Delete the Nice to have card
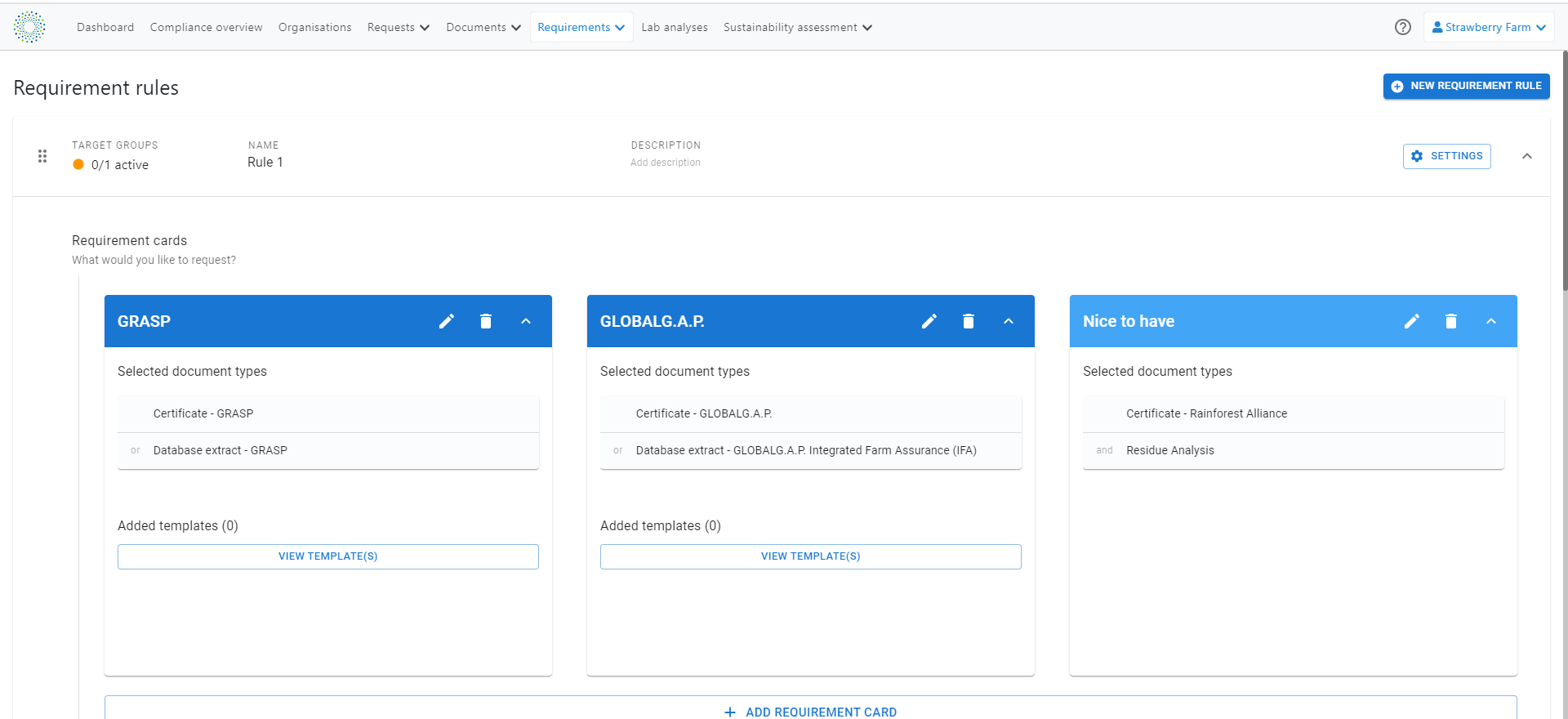 click(x=1451, y=321)
